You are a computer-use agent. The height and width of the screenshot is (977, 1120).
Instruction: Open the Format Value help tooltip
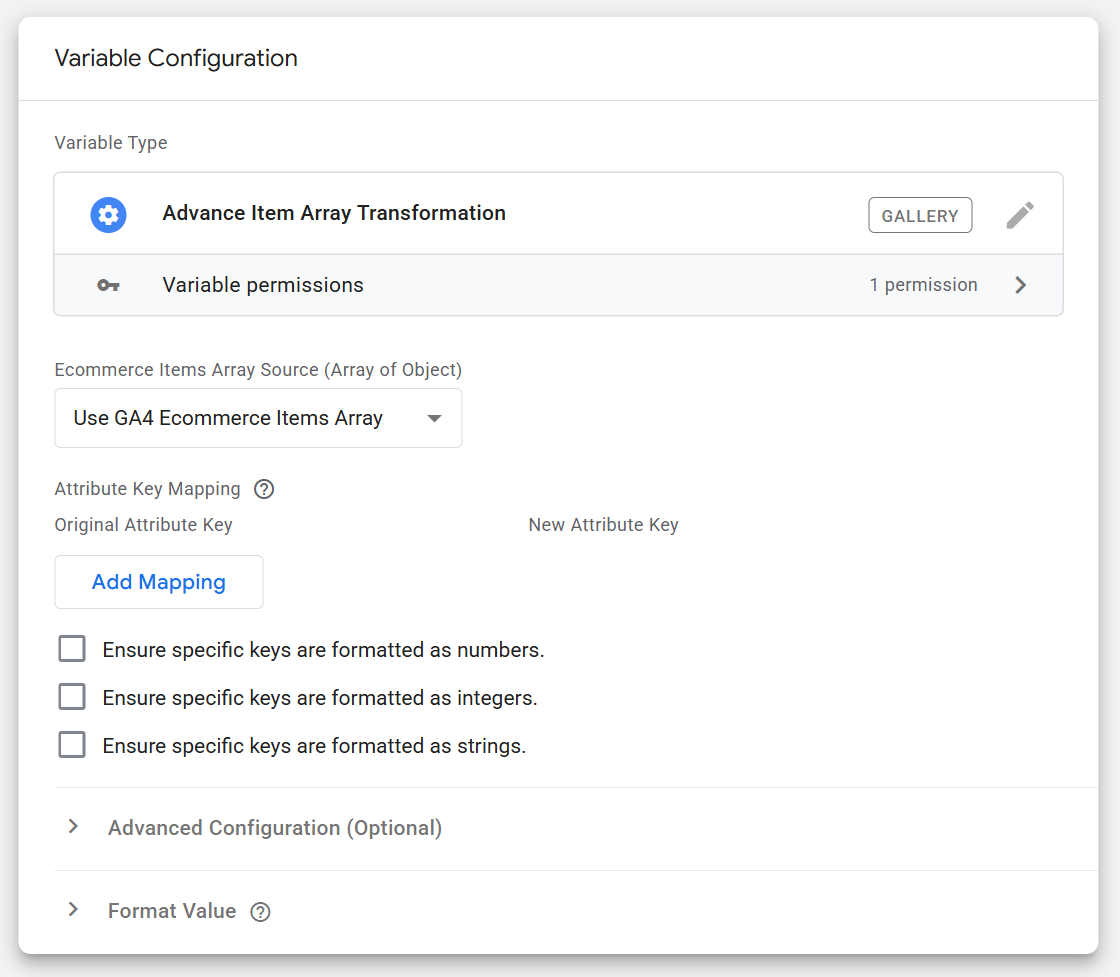[x=260, y=911]
